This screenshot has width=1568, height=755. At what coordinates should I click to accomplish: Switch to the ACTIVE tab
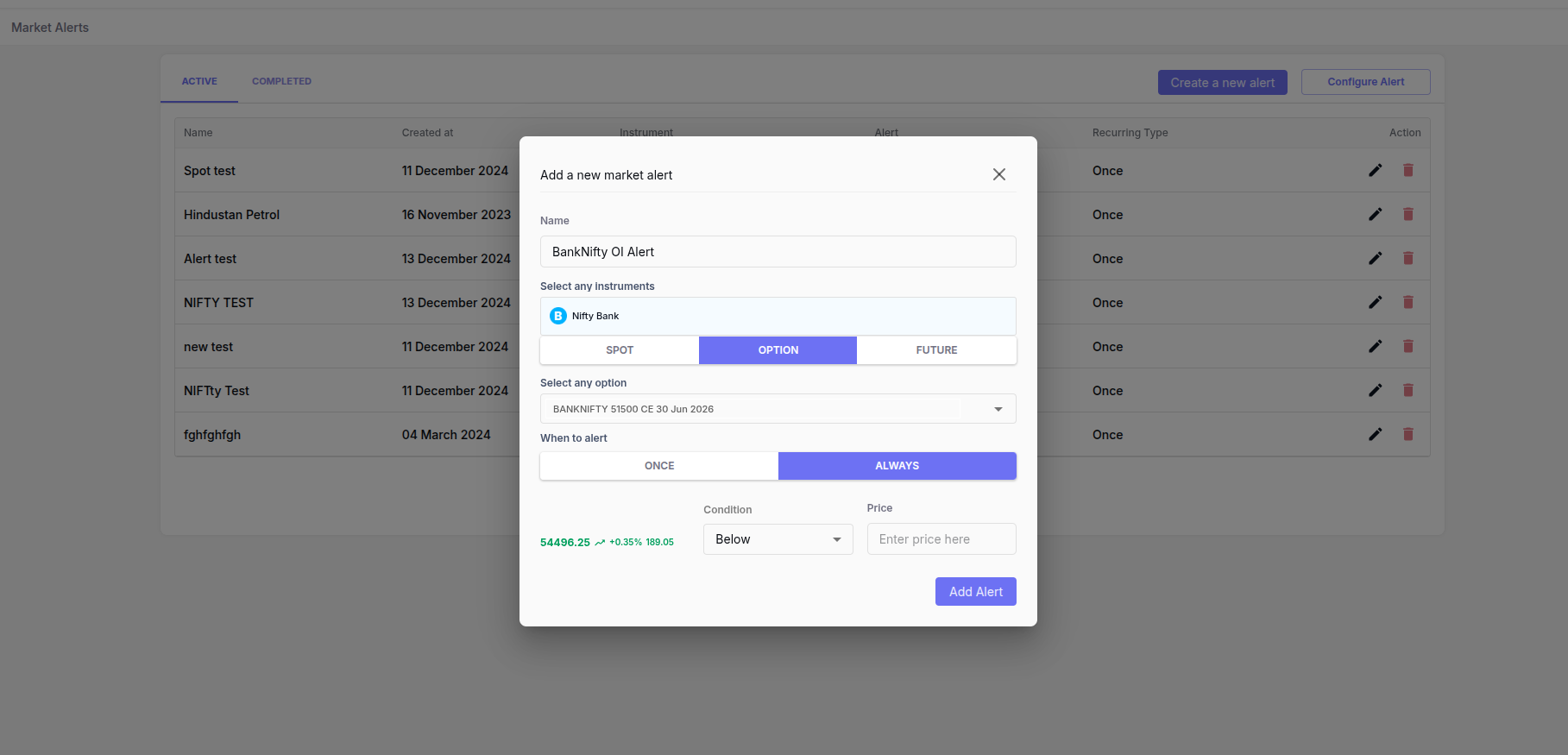pos(199,81)
